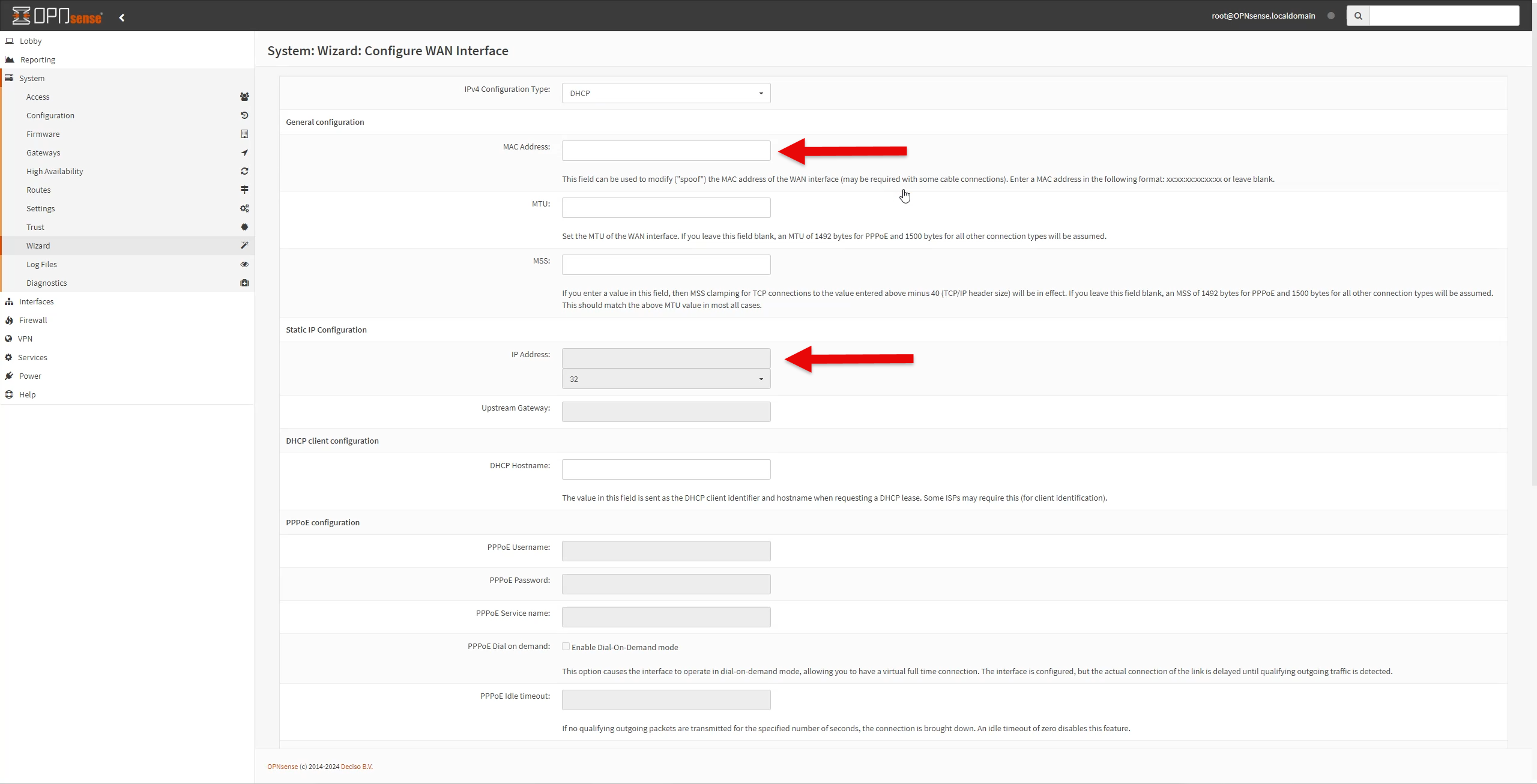Image resolution: width=1537 pixels, height=784 pixels.
Task: Open the Firewall menu
Action: [33, 320]
